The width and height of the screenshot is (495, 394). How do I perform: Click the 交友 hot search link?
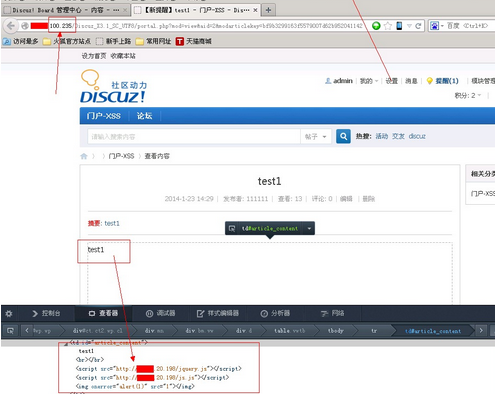pos(398,136)
